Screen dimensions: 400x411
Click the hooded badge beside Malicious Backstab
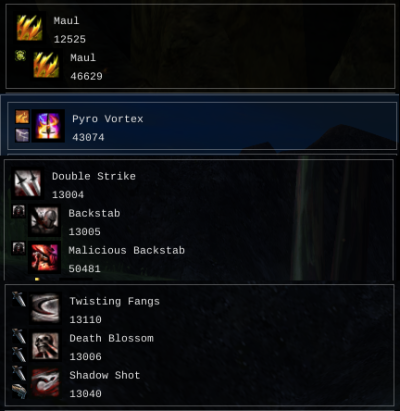tap(19, 248)
